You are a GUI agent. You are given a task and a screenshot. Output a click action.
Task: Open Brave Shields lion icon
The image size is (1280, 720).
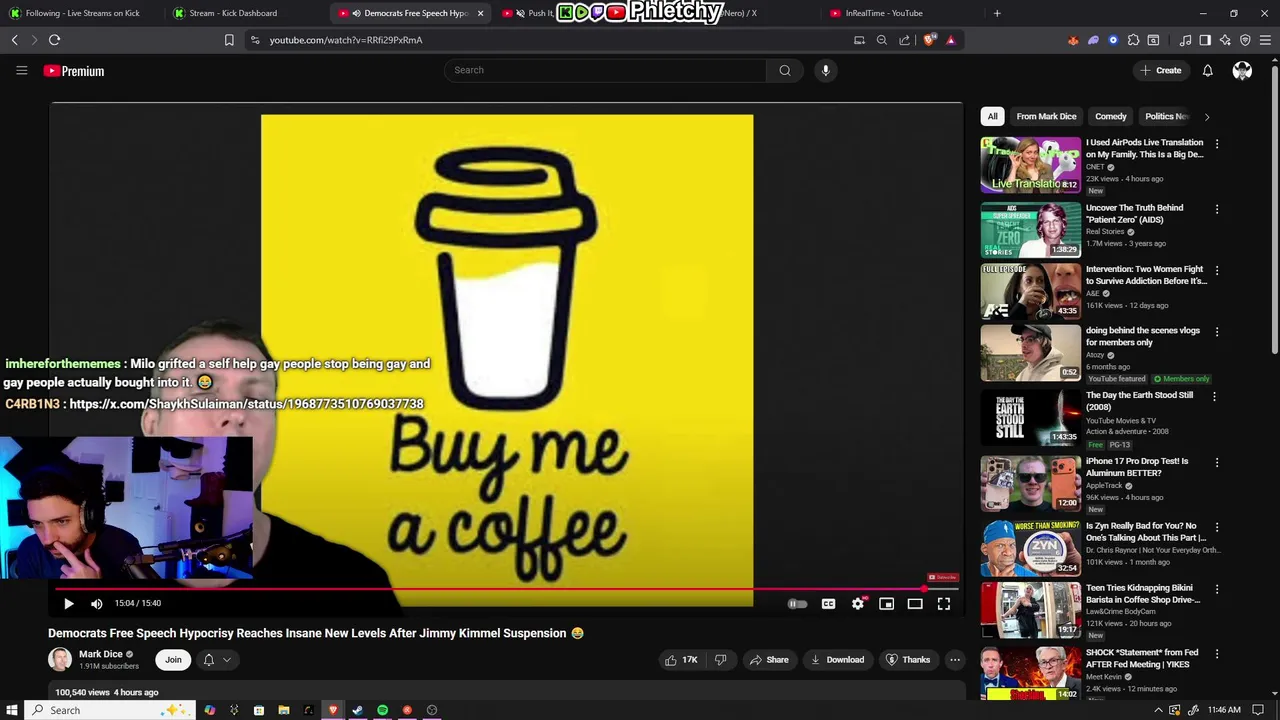pyautogui.click(x=929, y=40)
